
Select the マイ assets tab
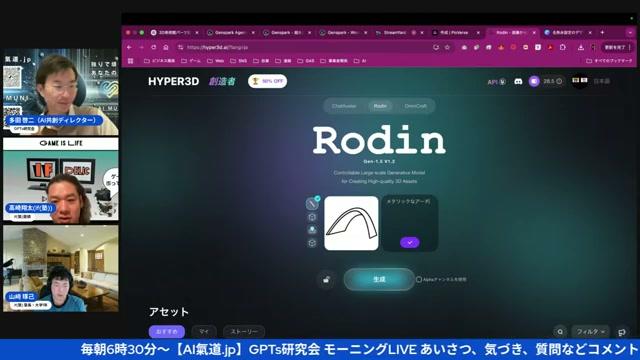coord(204,332)
